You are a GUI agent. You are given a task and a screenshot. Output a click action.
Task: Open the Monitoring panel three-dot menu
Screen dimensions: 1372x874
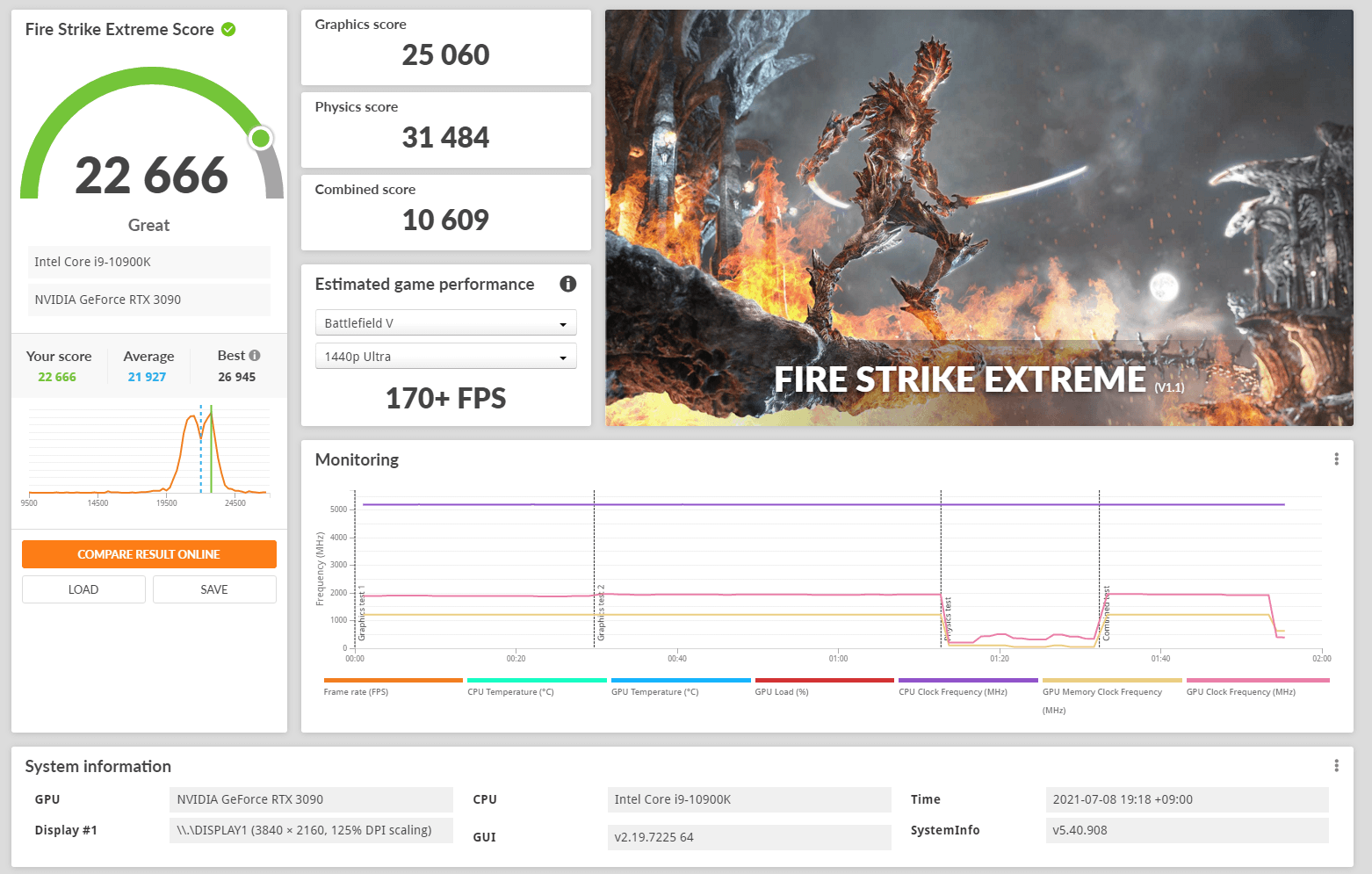(x=1336, y=459)
